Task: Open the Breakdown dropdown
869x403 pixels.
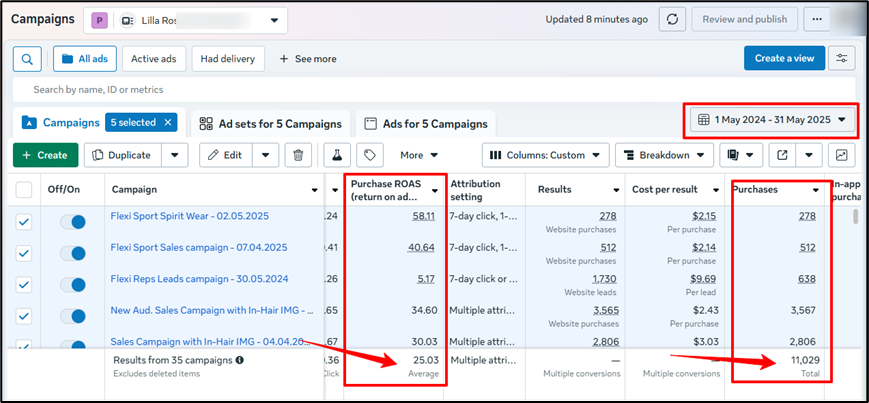Action: coord(664,155)
